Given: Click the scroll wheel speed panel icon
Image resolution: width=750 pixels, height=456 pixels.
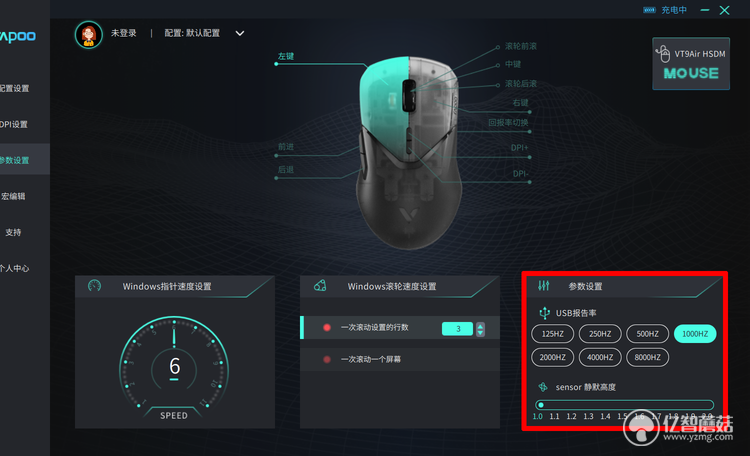Looking at the screenshot, I should [320, 286].
